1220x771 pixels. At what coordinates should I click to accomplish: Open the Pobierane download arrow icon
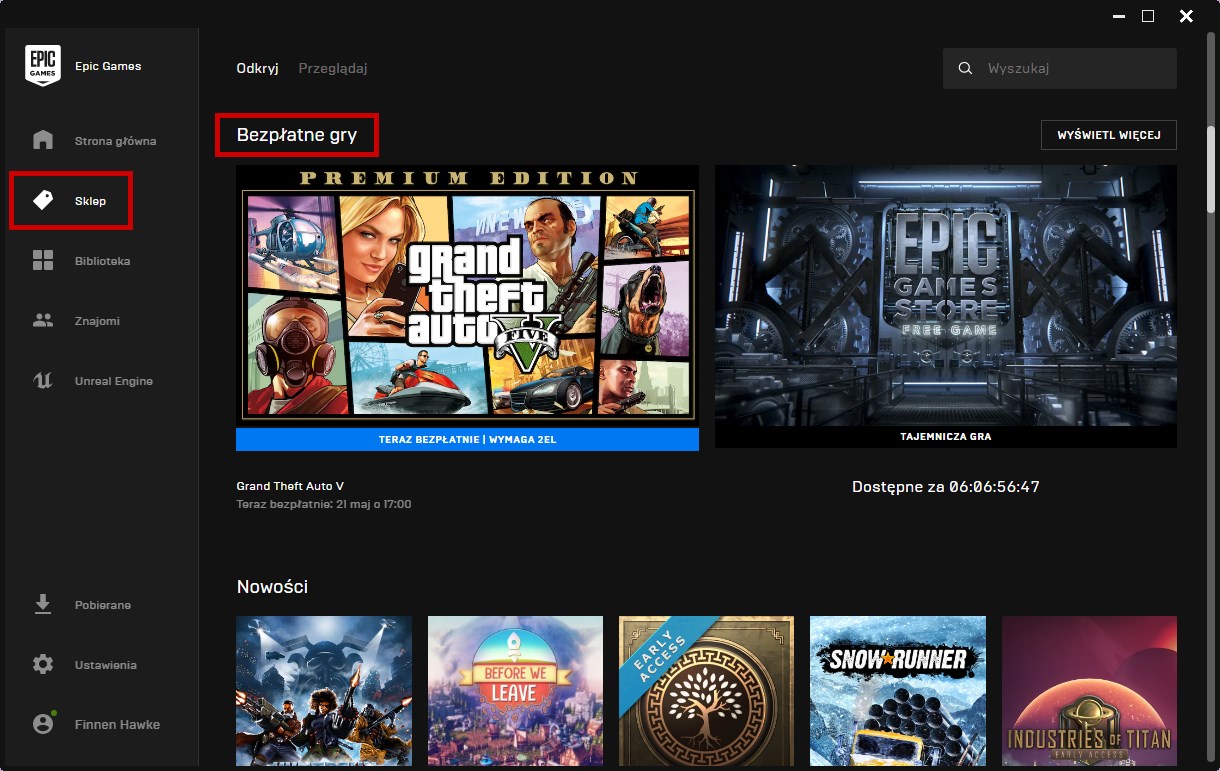click(x=43, y=605)
